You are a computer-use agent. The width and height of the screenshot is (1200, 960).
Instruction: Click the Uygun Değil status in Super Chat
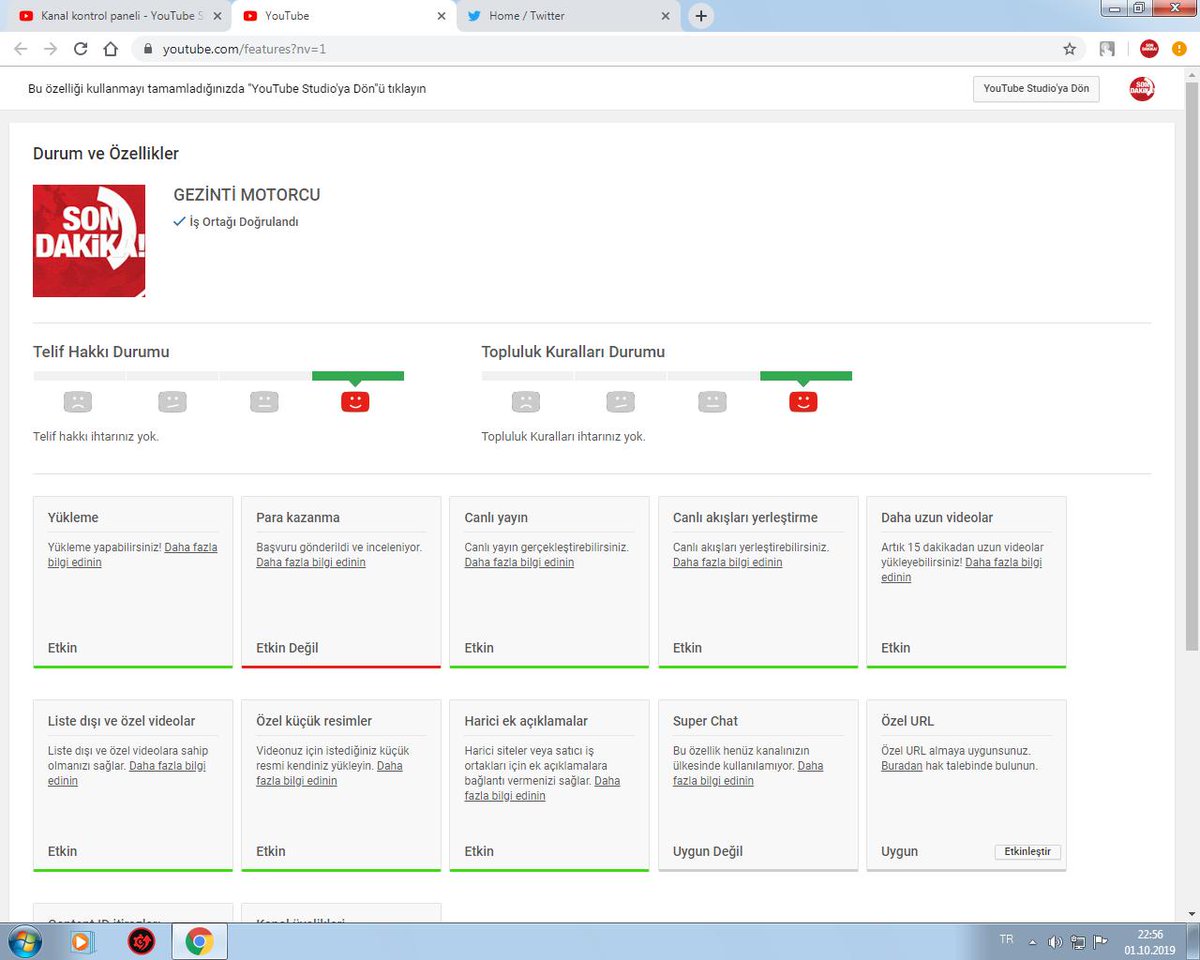tap(708, 852)
